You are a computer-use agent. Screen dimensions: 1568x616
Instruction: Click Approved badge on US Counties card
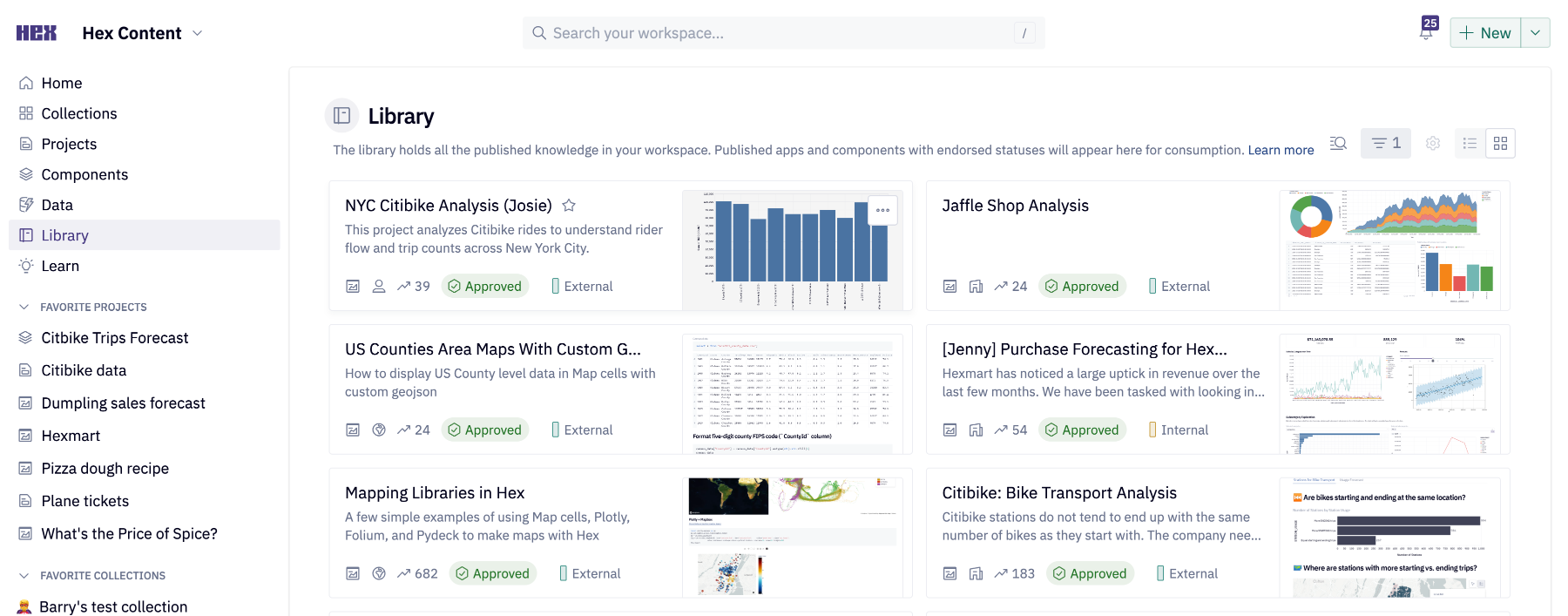point(485,430)
